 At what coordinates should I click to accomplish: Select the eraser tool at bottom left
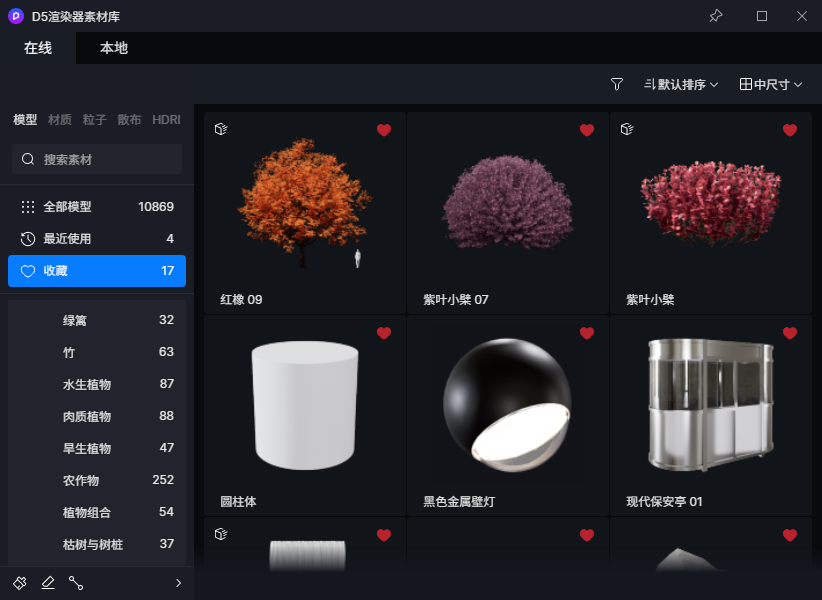[48, 583]
